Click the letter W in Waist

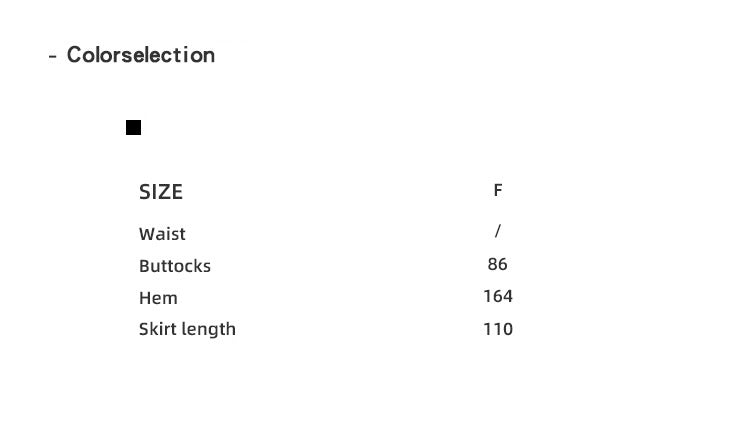[x=147, y=234]
